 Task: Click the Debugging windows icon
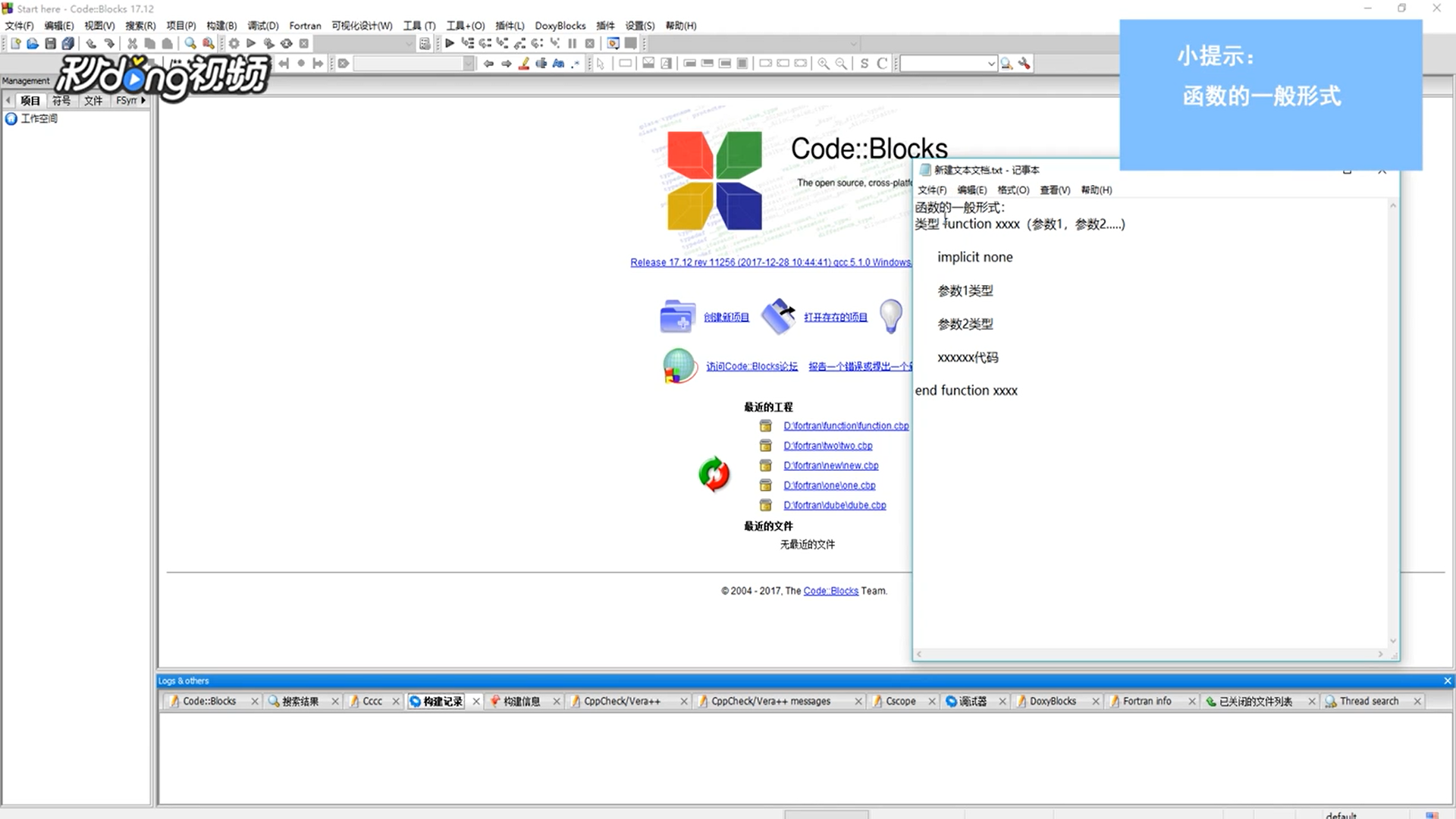click(x=613, y=44)
